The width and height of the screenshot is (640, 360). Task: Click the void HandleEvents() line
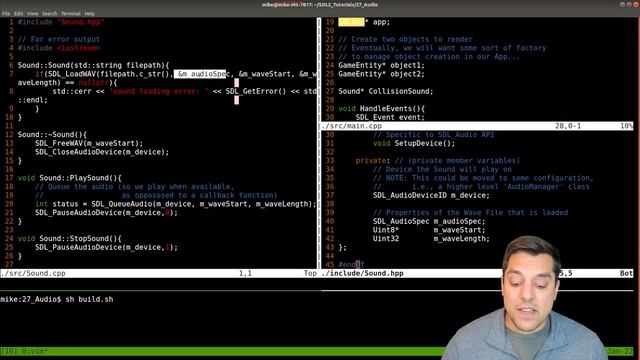(x=382, y=109)
